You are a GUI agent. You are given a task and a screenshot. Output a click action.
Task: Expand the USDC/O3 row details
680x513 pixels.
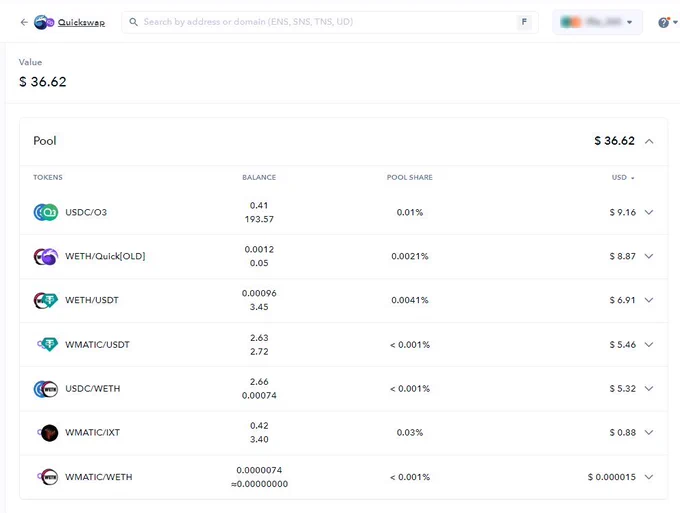649,212
